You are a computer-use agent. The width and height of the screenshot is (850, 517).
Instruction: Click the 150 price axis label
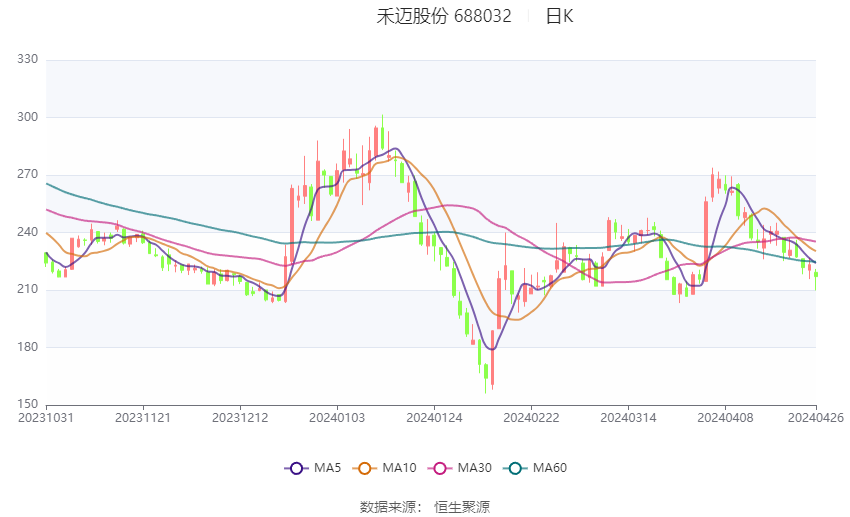point(28,404)
